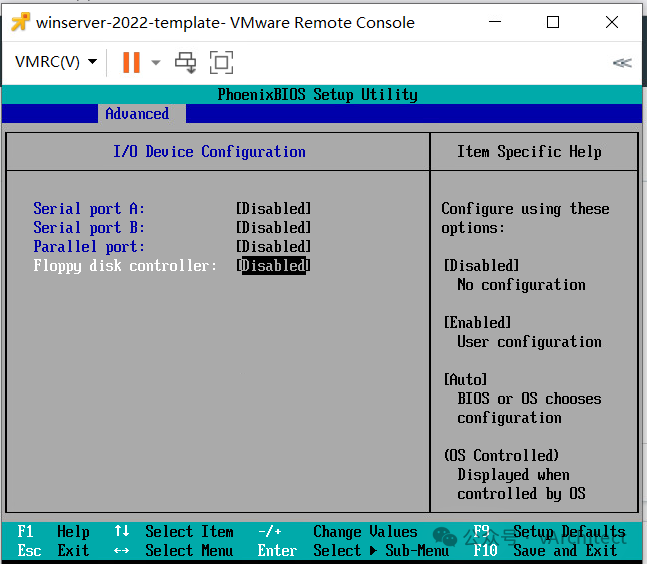This screenshot has height=564, width=647.
Task: Click the (OS Controlled) help text
Action: [x=501, y=455]
